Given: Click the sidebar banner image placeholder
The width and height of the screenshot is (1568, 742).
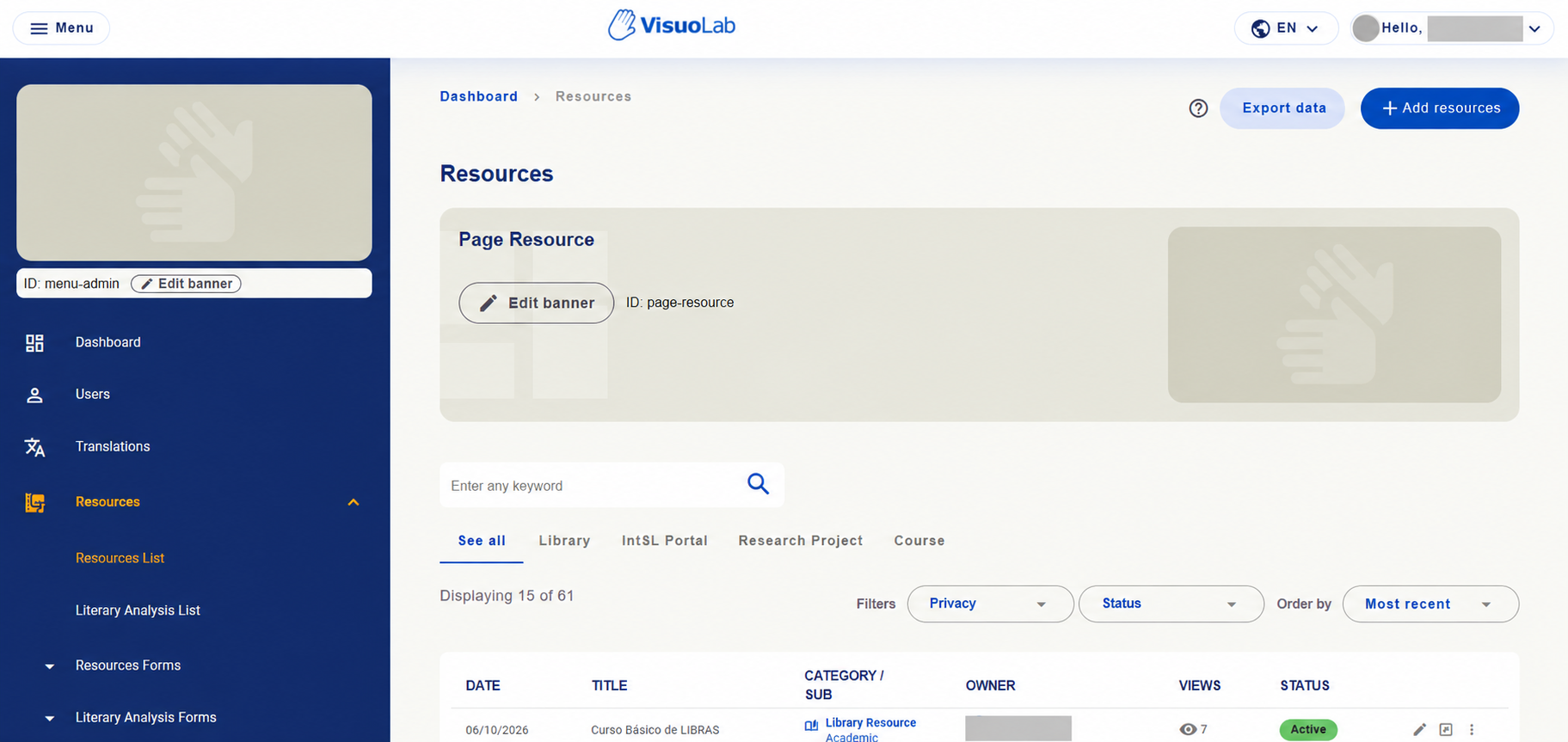Looking at the screenshot, I should tap(194, 173).
